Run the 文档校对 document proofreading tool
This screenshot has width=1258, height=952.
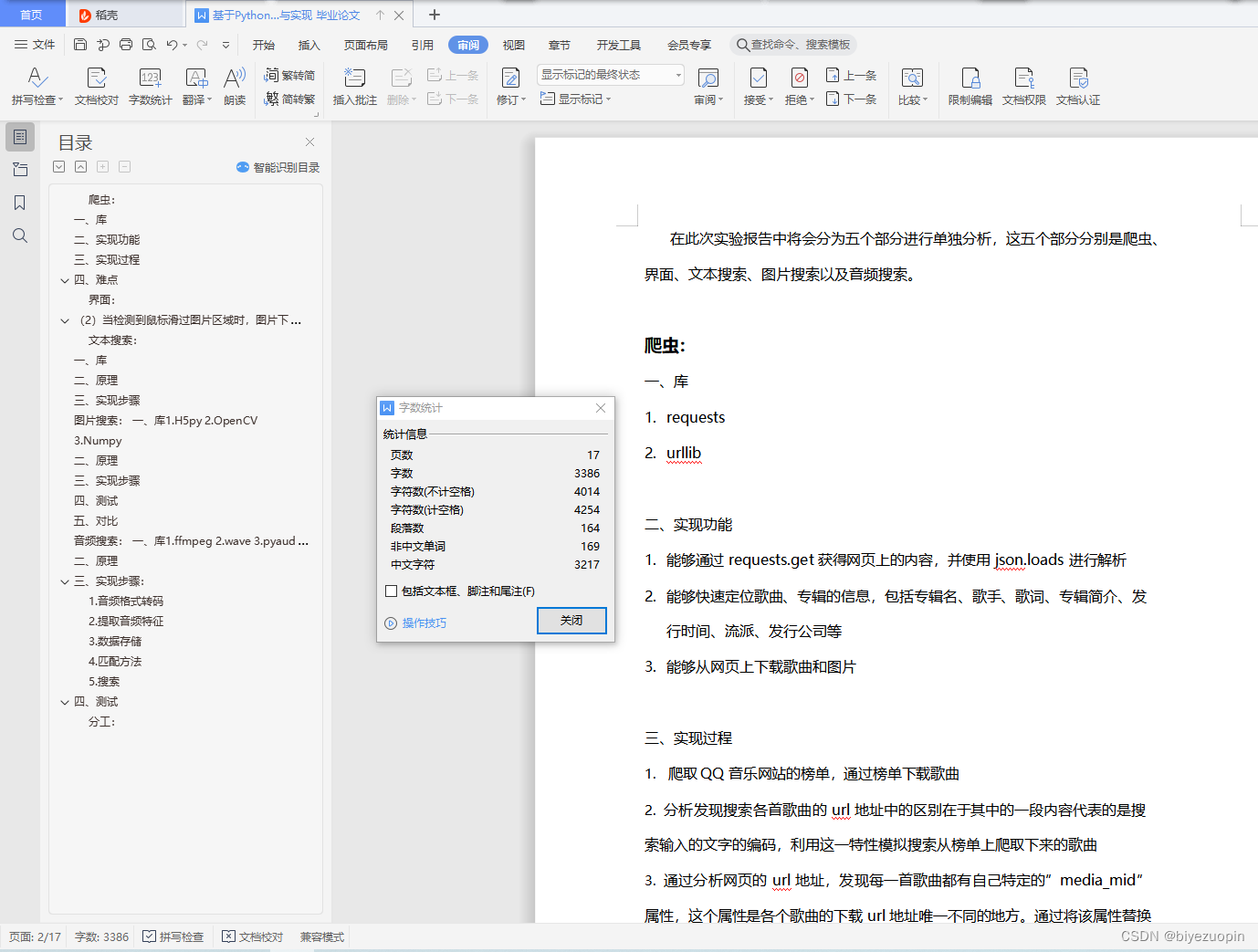pyautogui.click(x=96, y=86)
